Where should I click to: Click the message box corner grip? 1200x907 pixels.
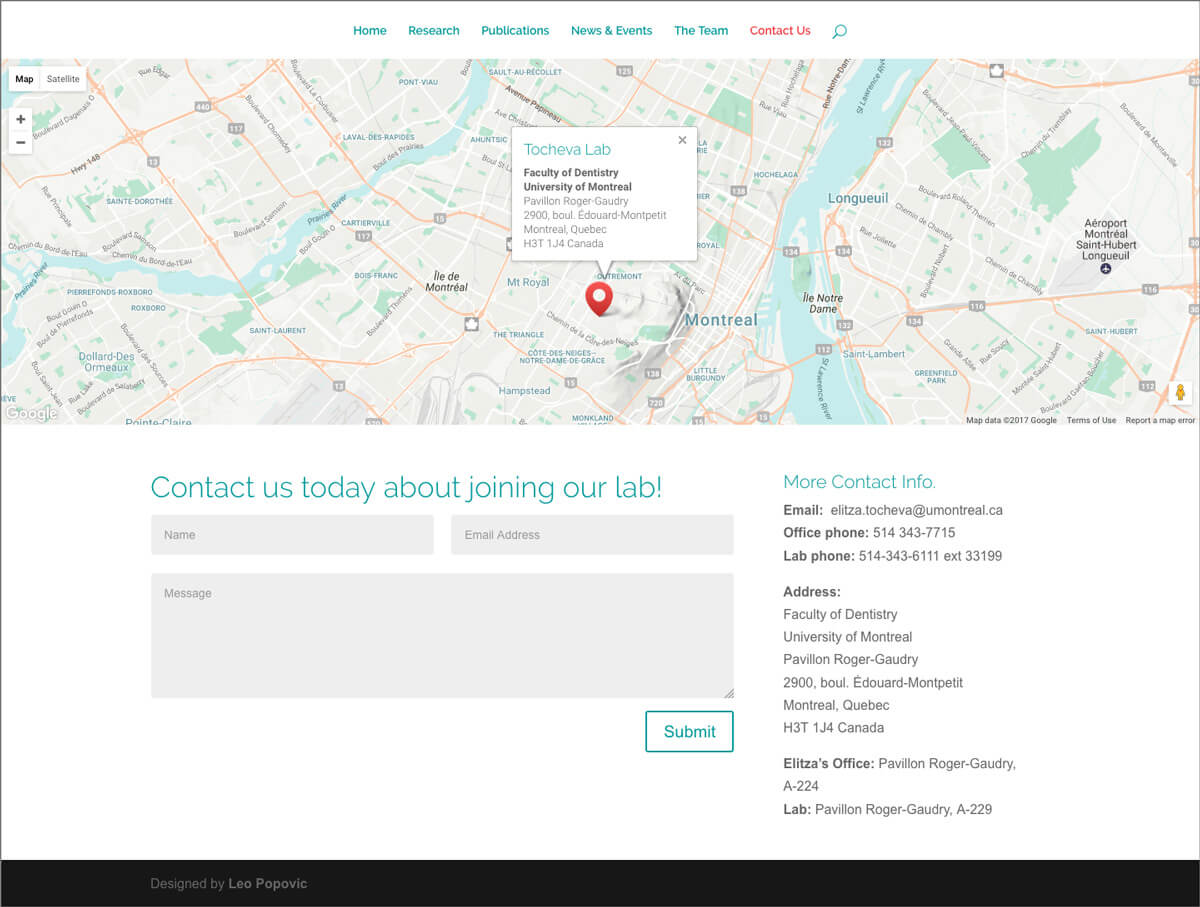click(729, 693)
